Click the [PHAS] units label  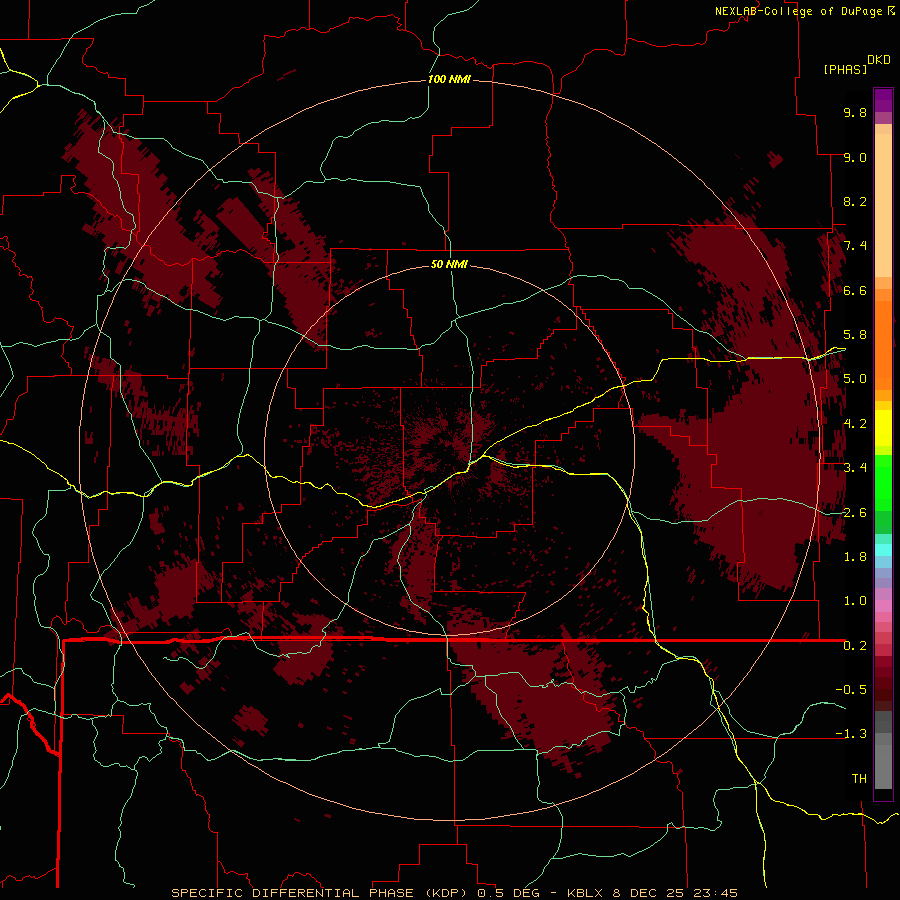tap(845, 69)
